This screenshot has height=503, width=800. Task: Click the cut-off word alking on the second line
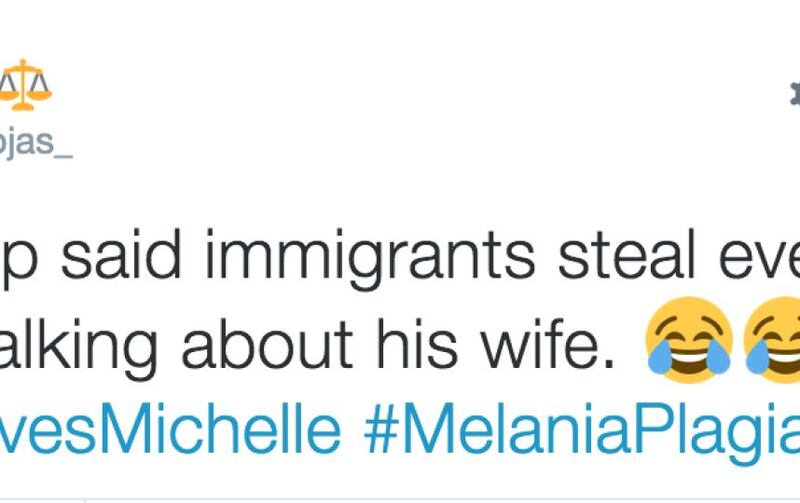coord(79,349)
